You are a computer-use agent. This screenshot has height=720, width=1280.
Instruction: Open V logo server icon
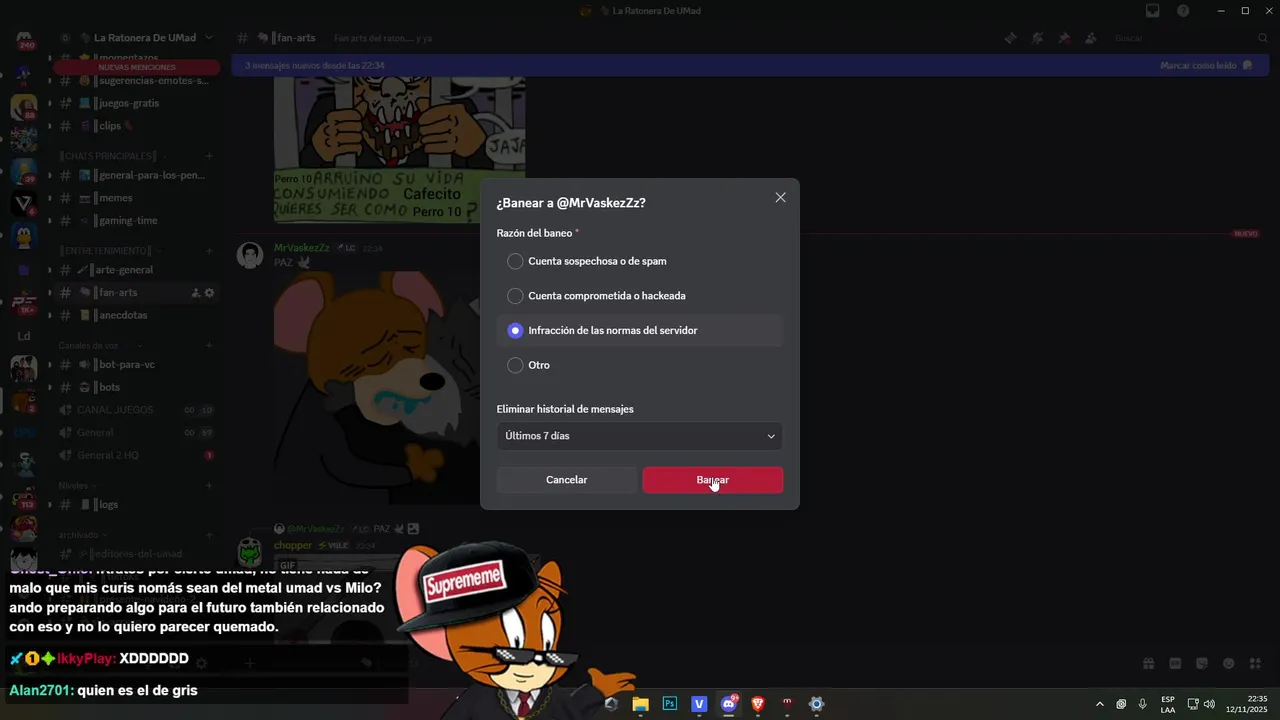(x=24, y=204)
